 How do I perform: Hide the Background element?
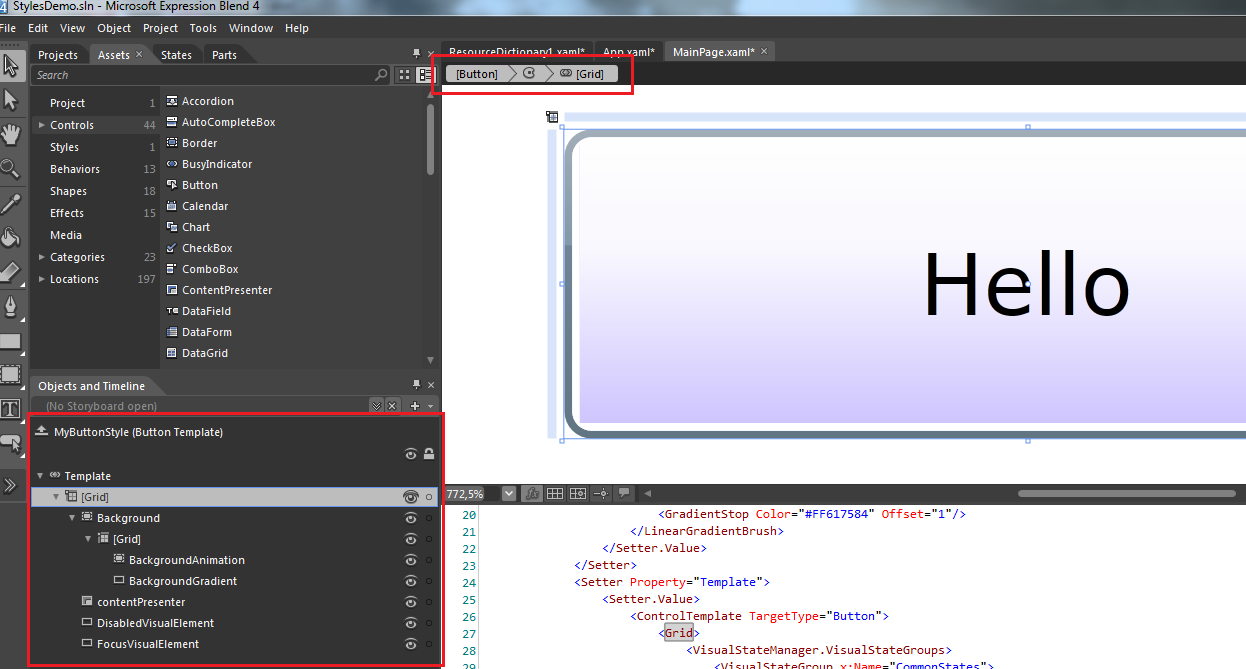coord(410,518)
